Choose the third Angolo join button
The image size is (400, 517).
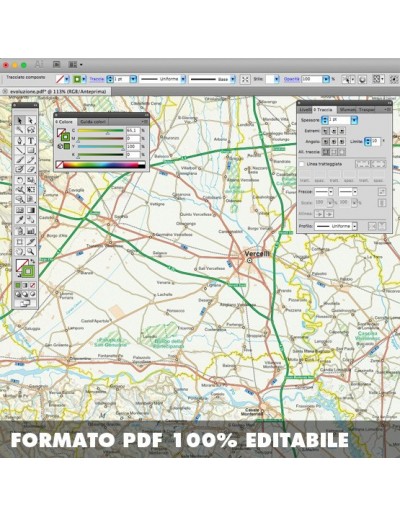point(341,142)
